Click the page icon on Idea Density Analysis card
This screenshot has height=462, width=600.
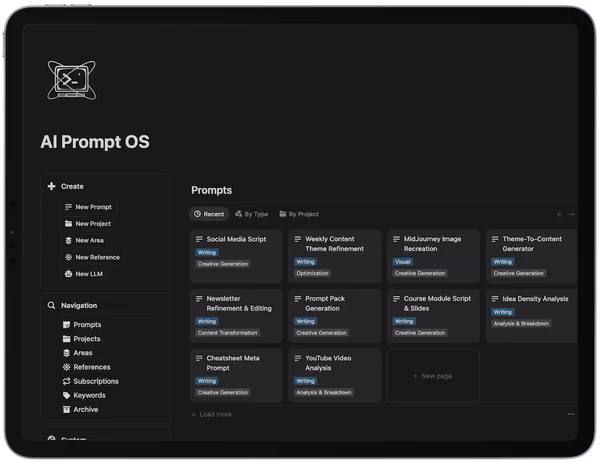coord(495,299)
